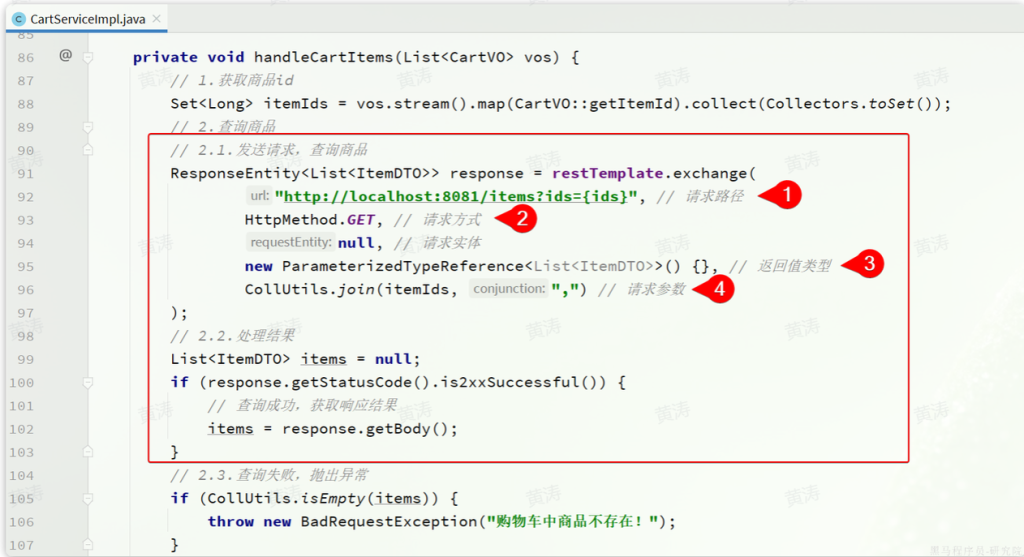Click the 'requestEntity:' parameter hint

[291, 243]
